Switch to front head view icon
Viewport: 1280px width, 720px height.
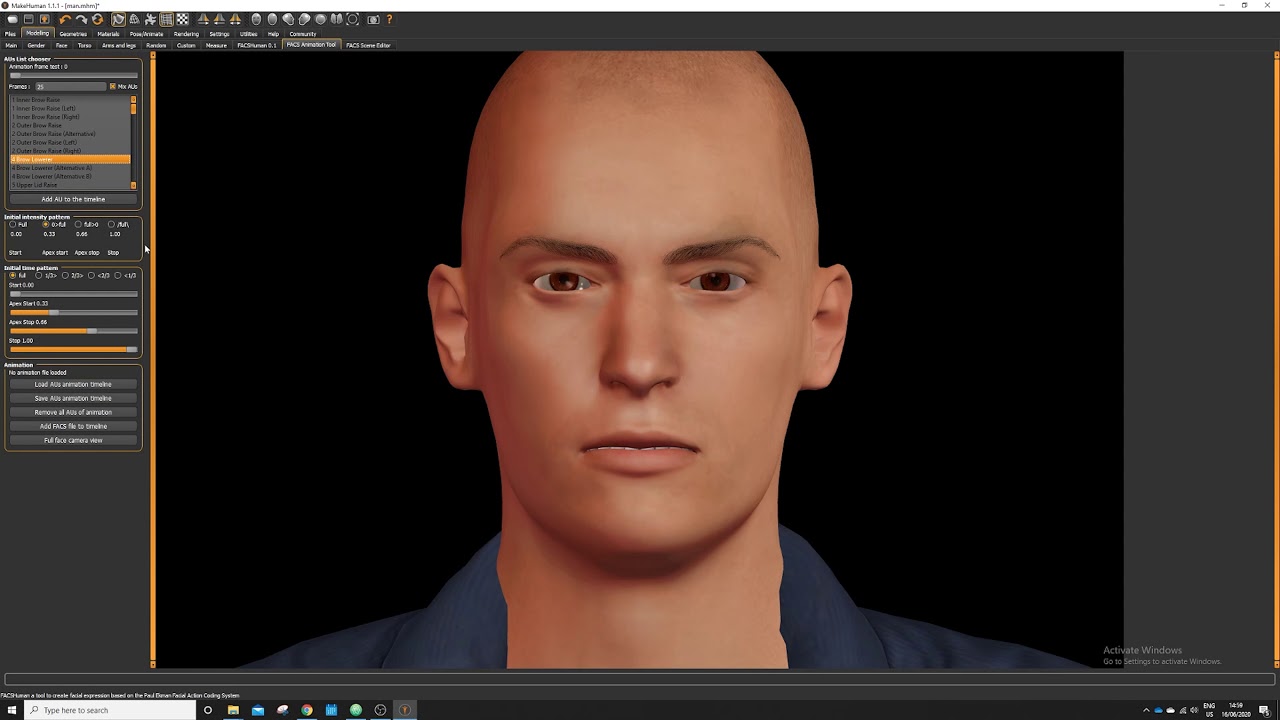256,19
